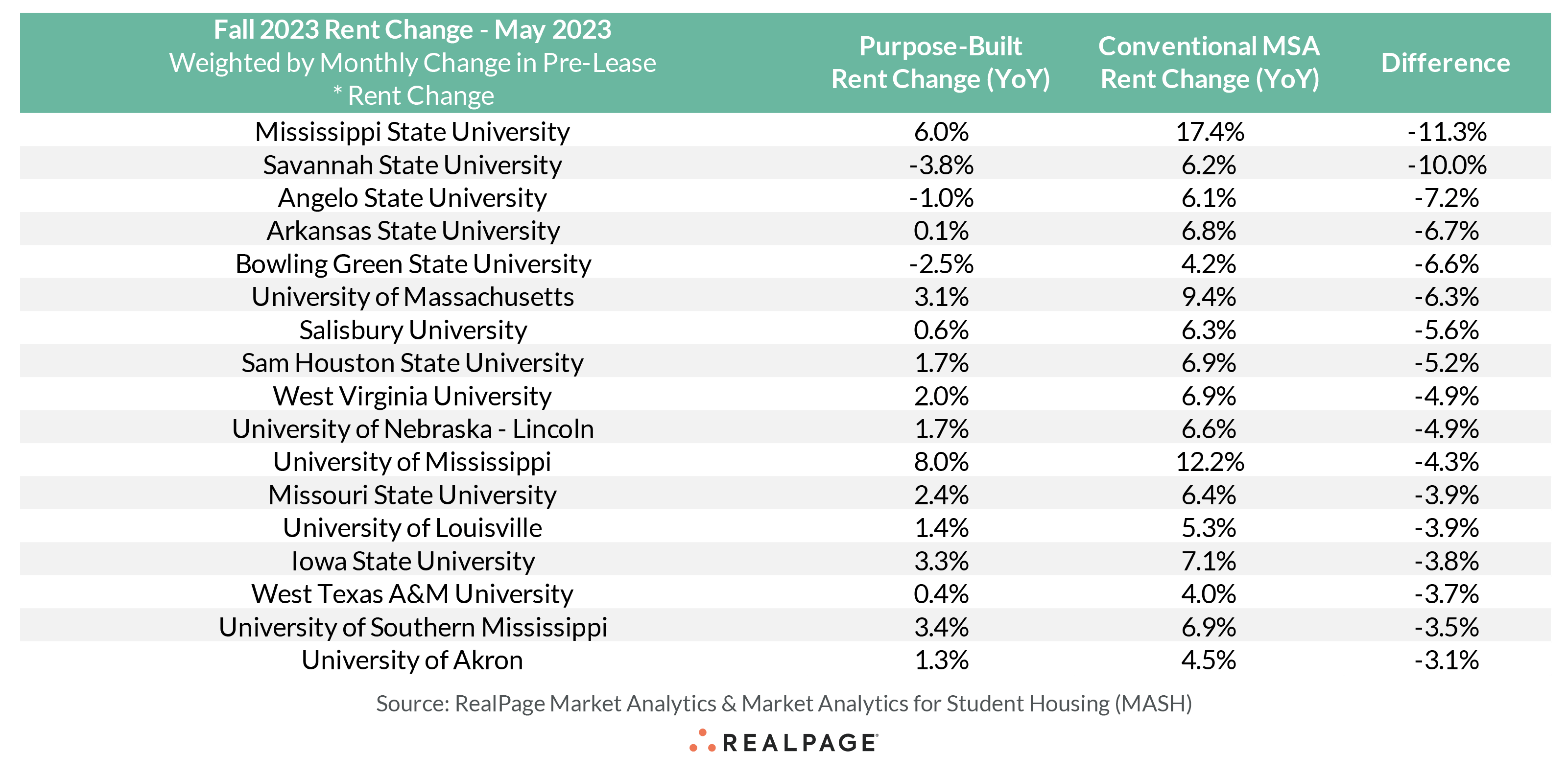Select the University of Akron row label
The height and width of the screenshot is (778, 1568).
pyautogui.click(x=413, y=660)
